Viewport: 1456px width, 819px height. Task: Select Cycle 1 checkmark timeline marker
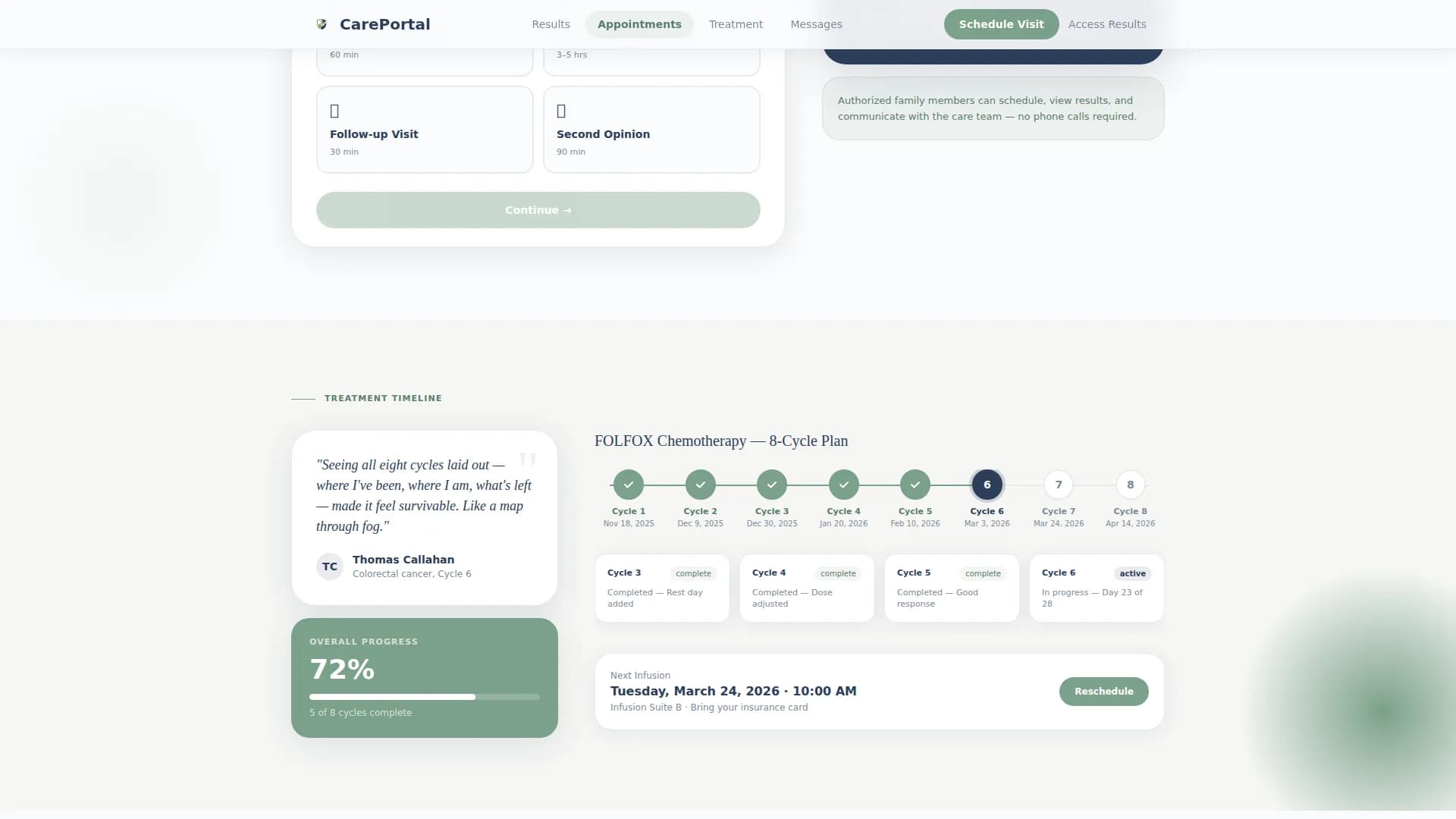click(x=629, y=485)
